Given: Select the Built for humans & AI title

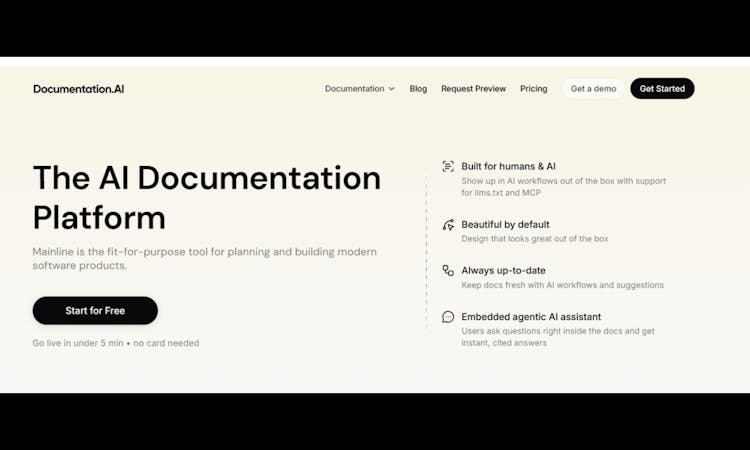Looking at the screenshot, I should (508, 167).
